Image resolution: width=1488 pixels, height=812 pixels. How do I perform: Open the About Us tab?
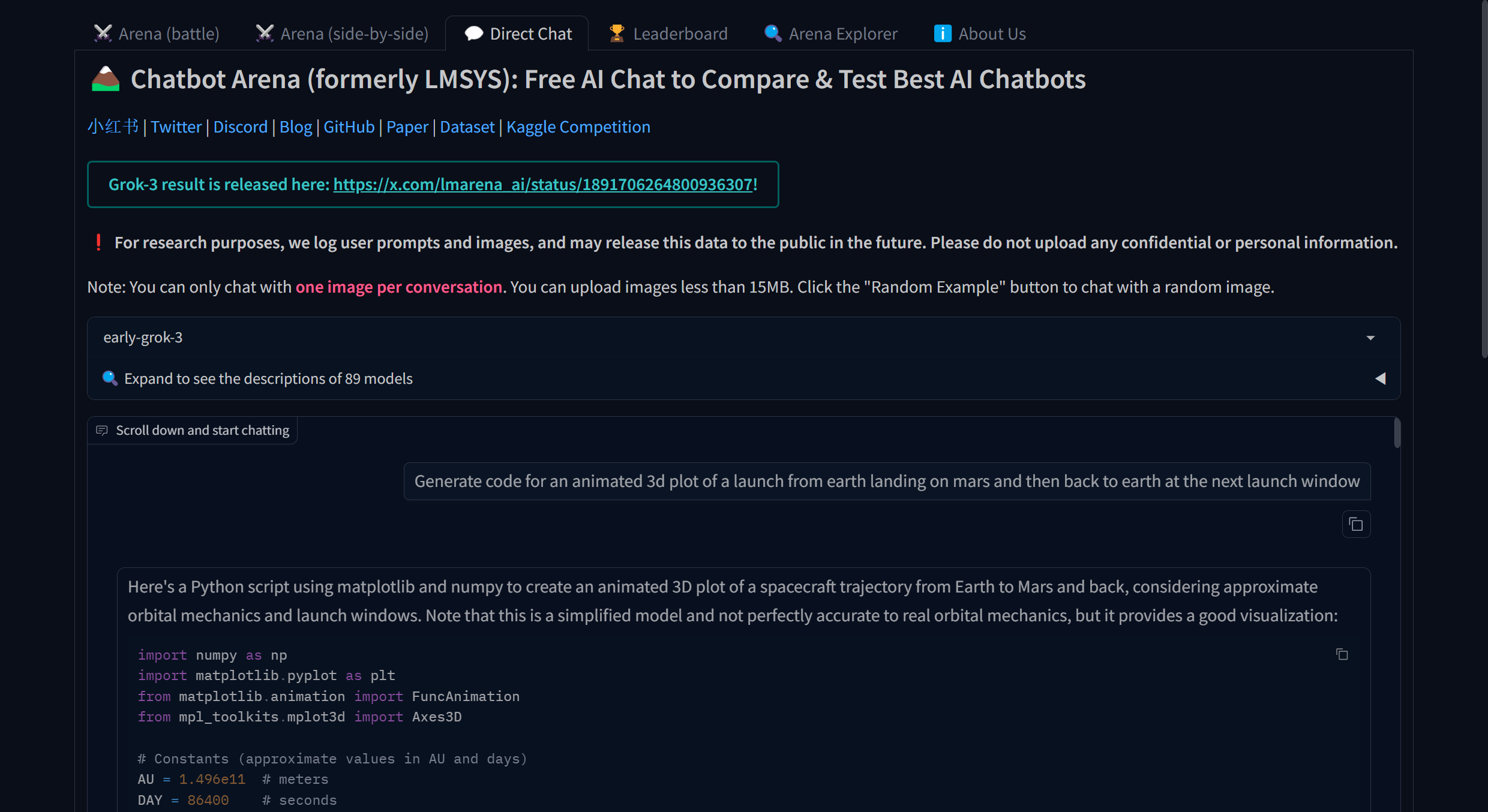979,34
